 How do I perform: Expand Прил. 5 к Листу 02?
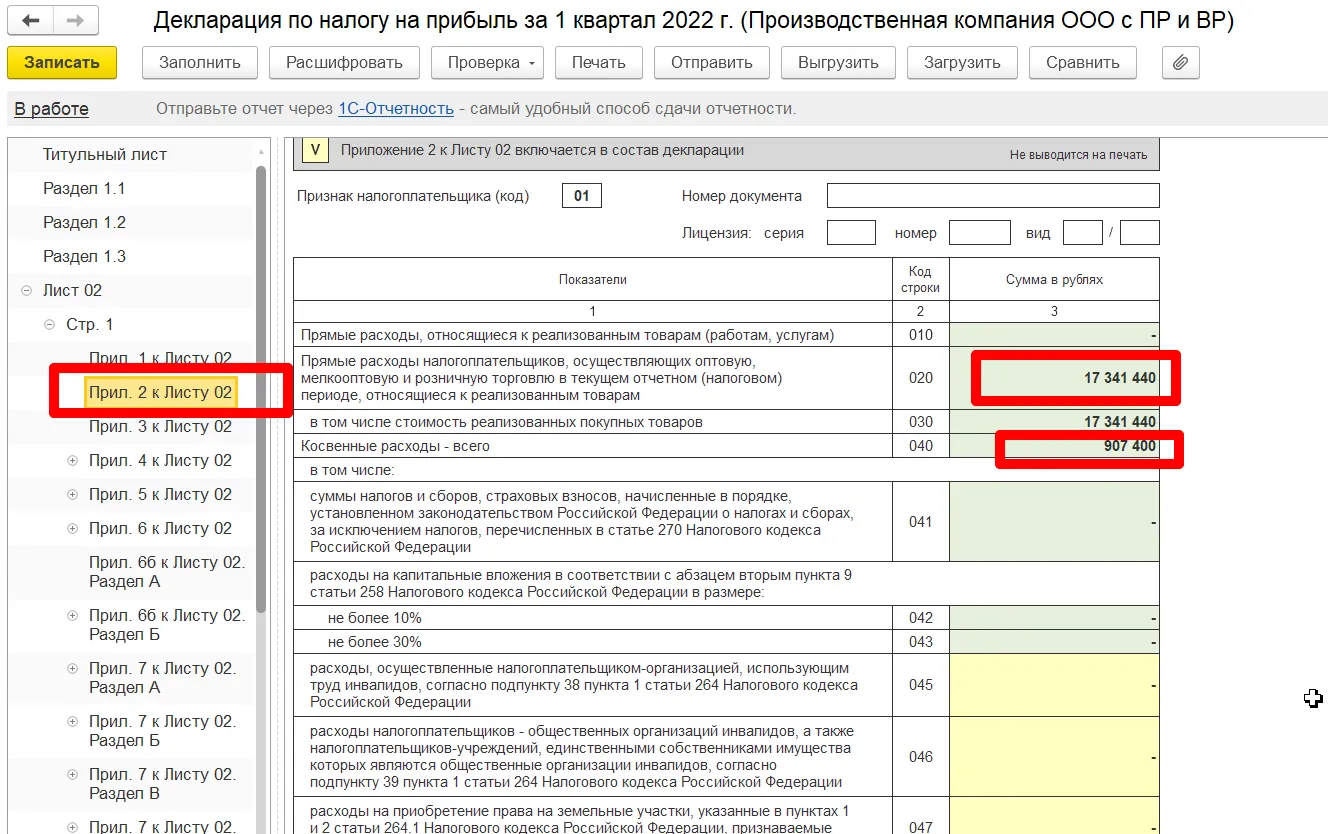pos(72,495)
